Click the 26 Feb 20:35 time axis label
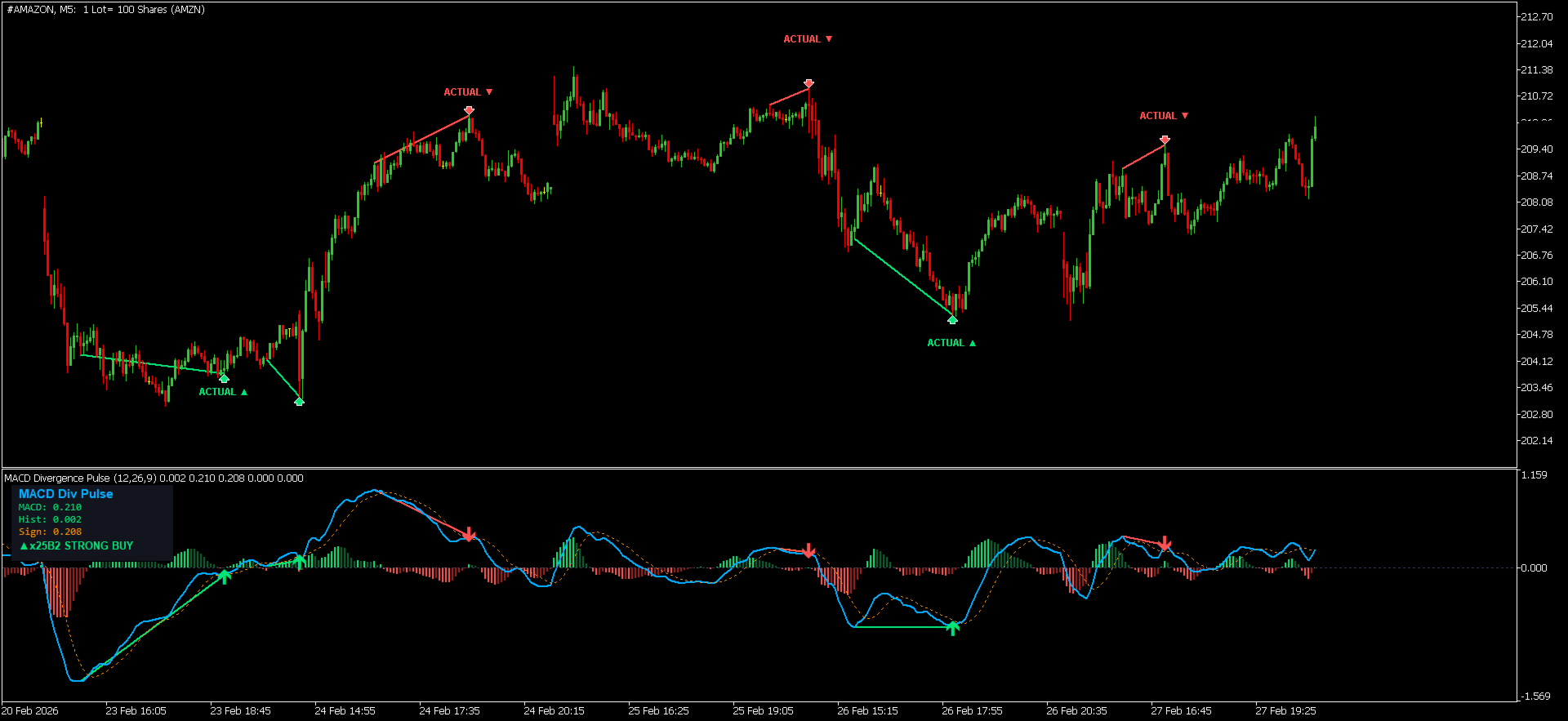Image resolution: width=1568 pixels, height=721 pixels. click(x=1076, y=711)
